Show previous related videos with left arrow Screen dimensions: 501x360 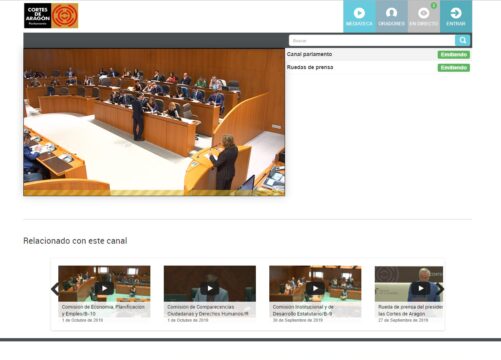coord(55,289)
